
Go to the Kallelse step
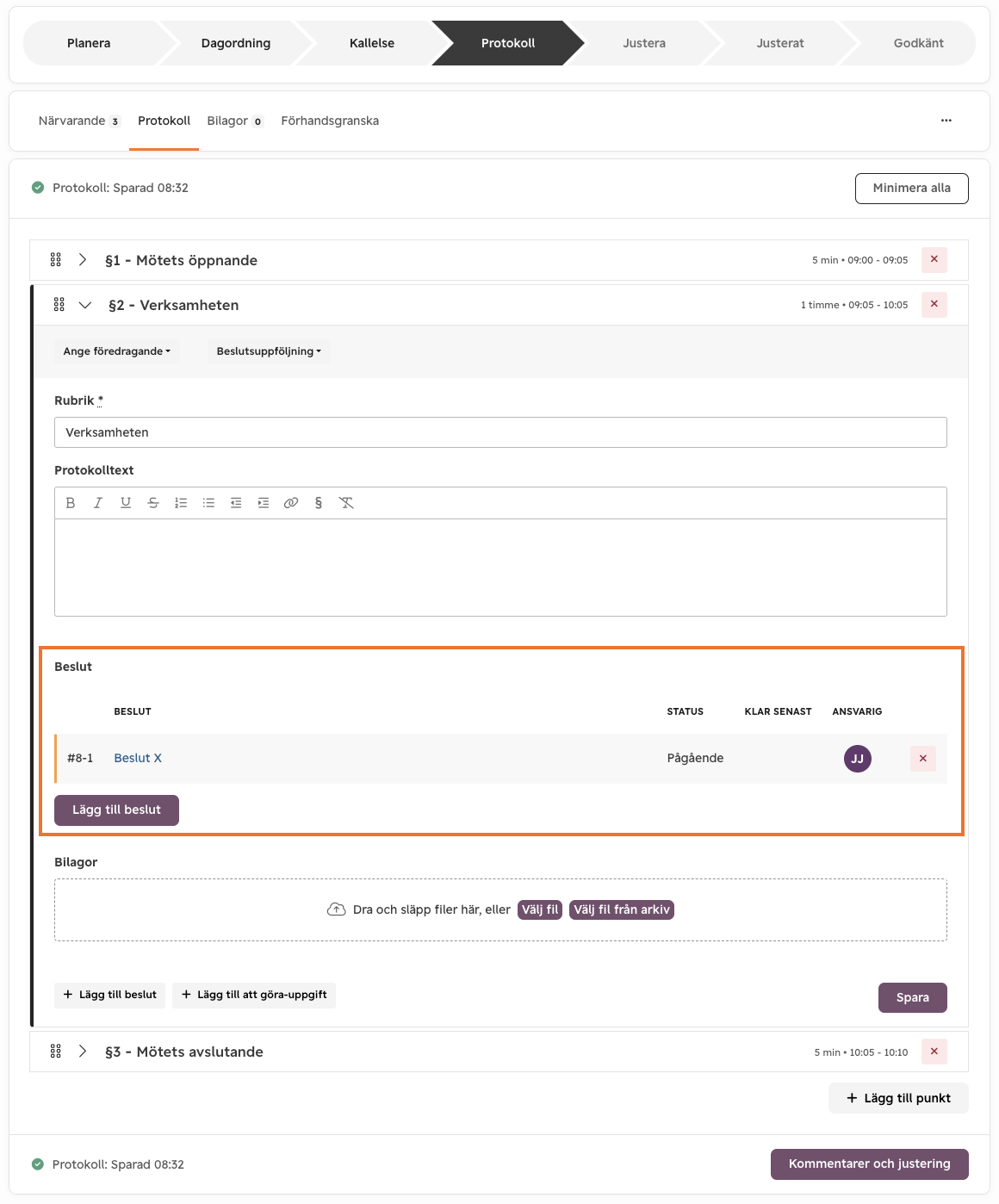pyautogui.click(x=372, y=43)
